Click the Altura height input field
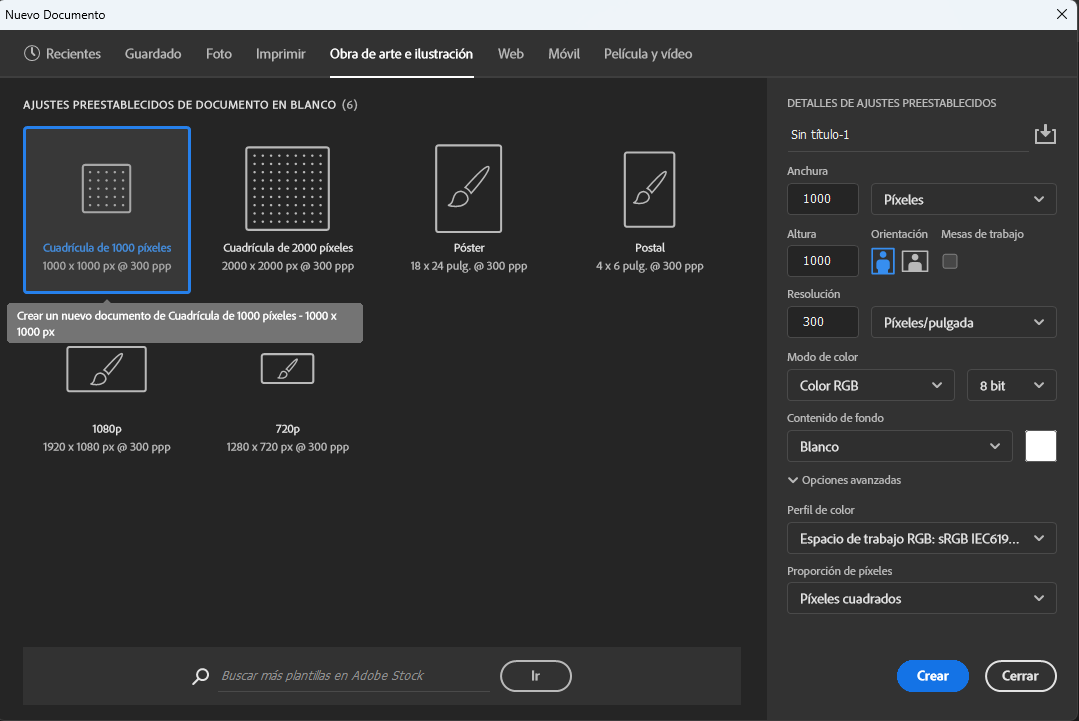 pyautogui.click(x=822, y=261)
